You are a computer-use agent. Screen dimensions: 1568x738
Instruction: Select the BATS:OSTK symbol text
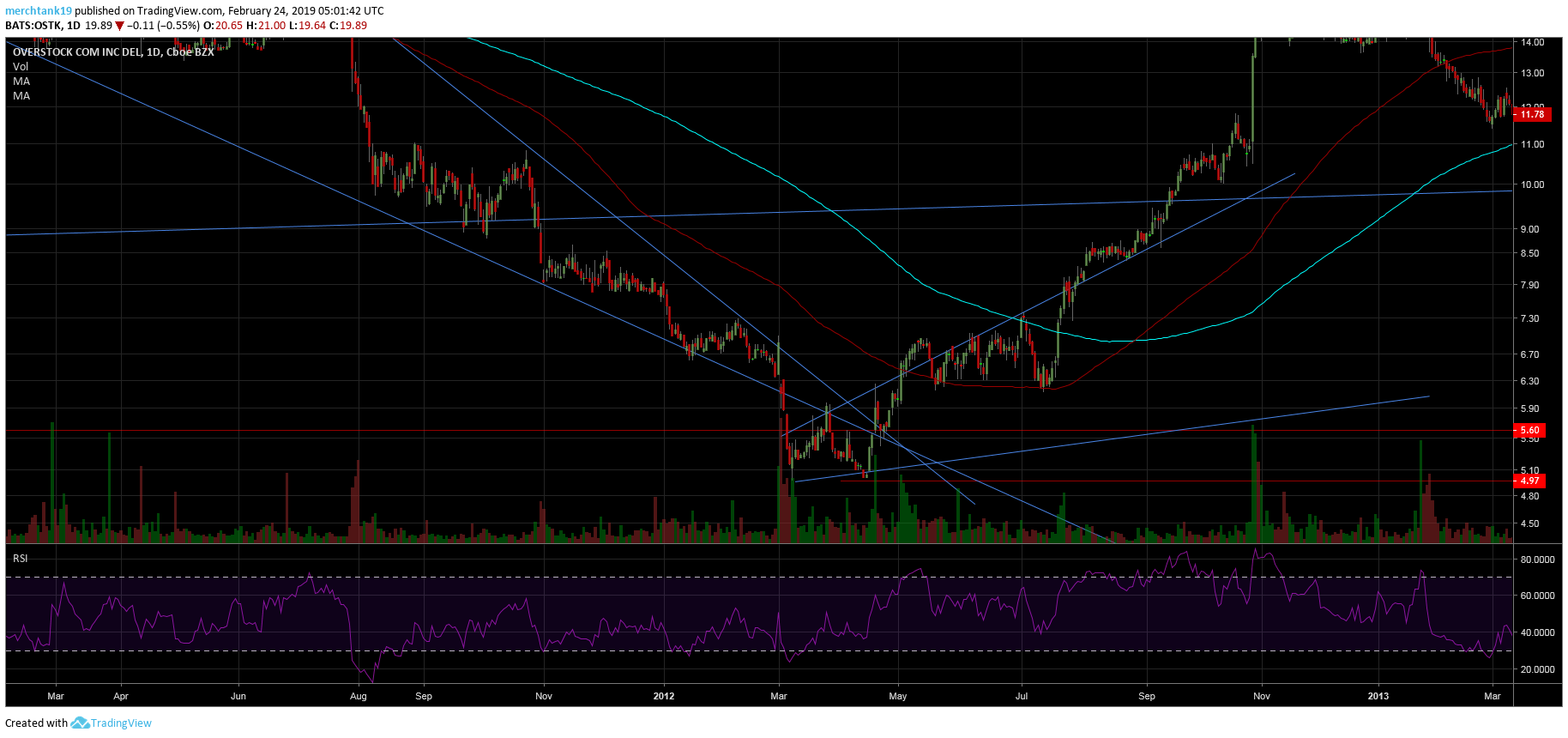(33, 26)
